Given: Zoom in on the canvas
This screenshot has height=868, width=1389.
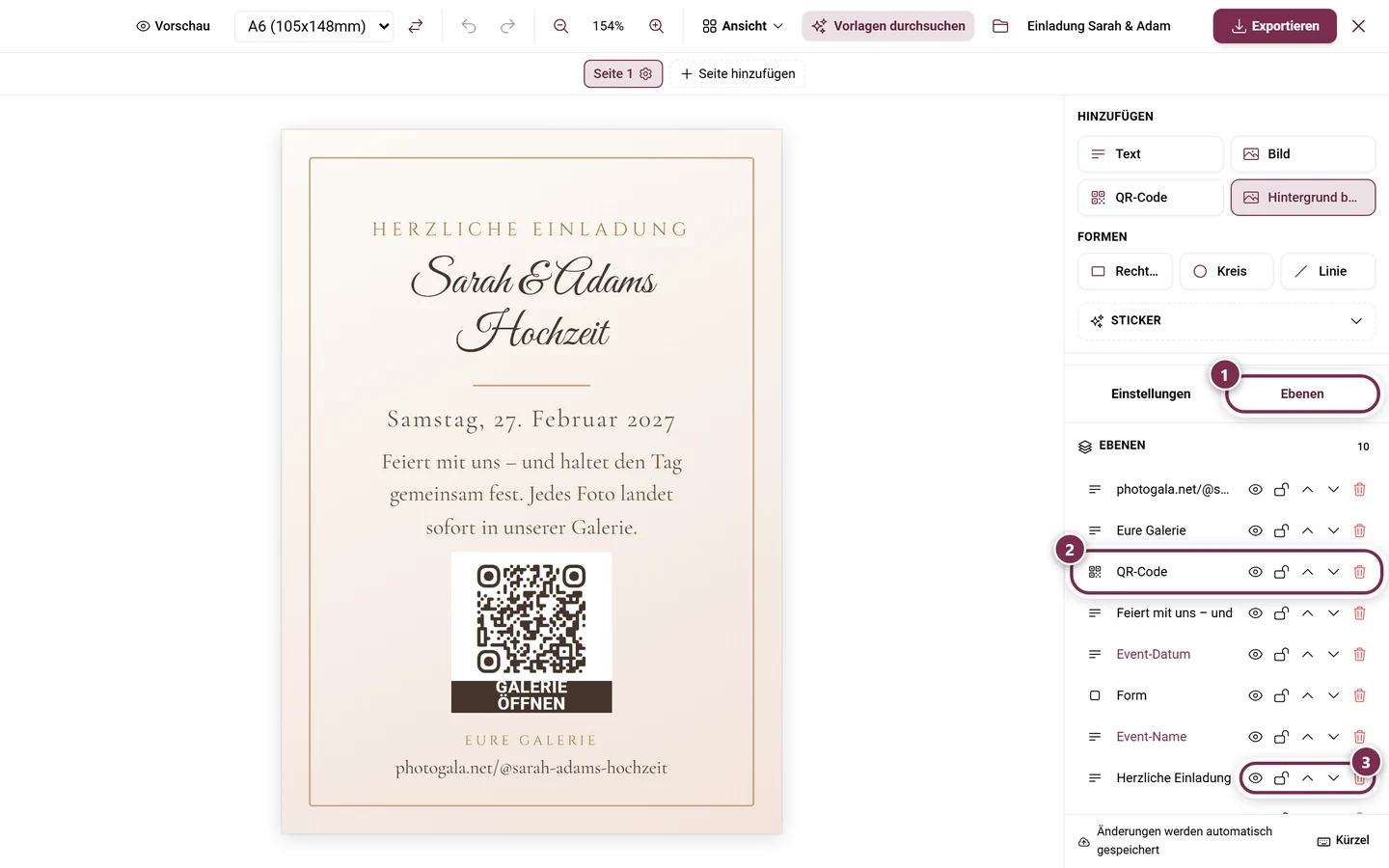Looking at the screenshot, I should tap(656, 26).
